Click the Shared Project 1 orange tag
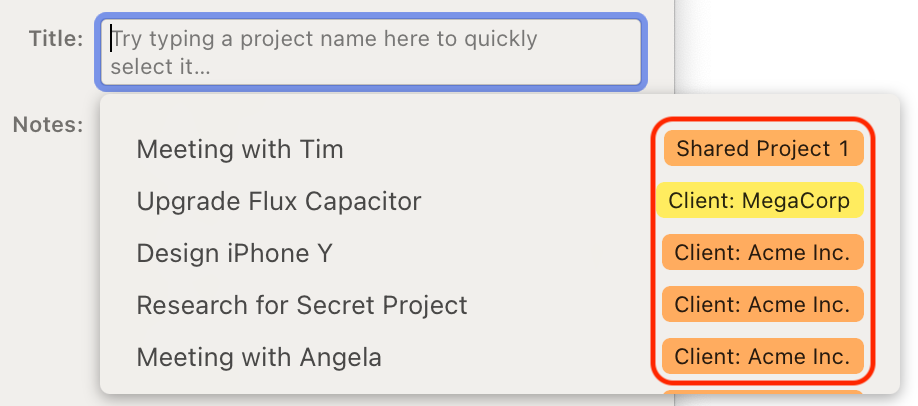The image size is (918, 406). (x=762, y=149)
